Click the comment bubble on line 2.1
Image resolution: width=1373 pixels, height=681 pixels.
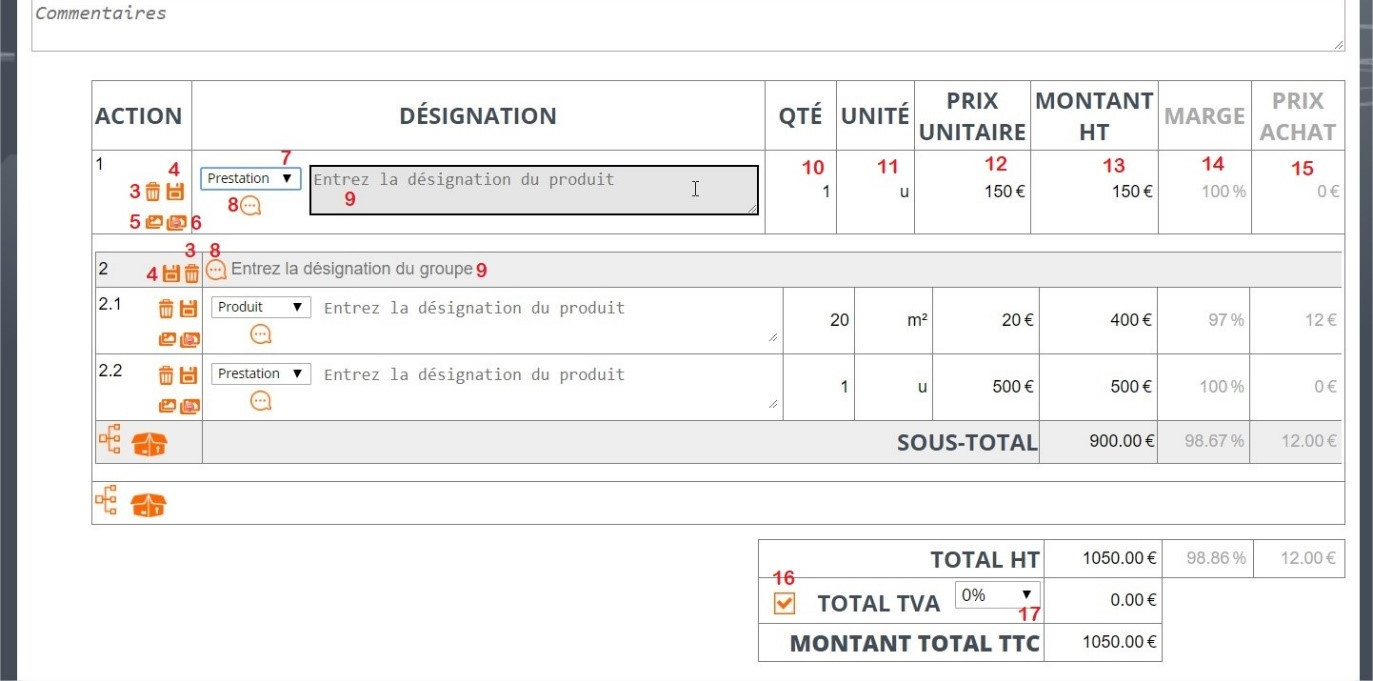pyautogui.click(x=261, y=334)
